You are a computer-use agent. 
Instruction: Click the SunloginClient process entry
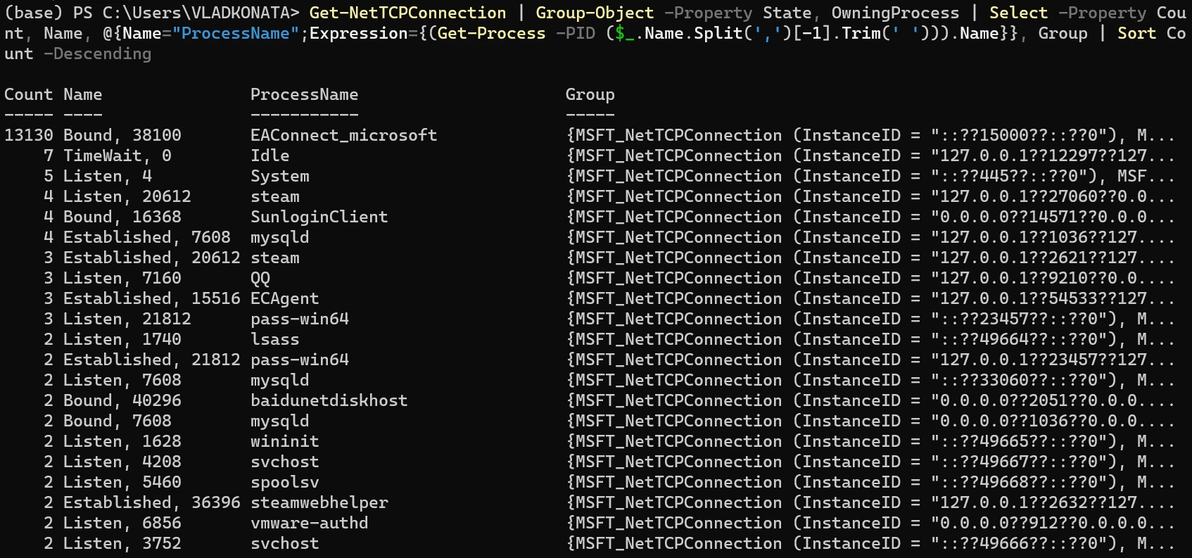(x=319, y=217)
